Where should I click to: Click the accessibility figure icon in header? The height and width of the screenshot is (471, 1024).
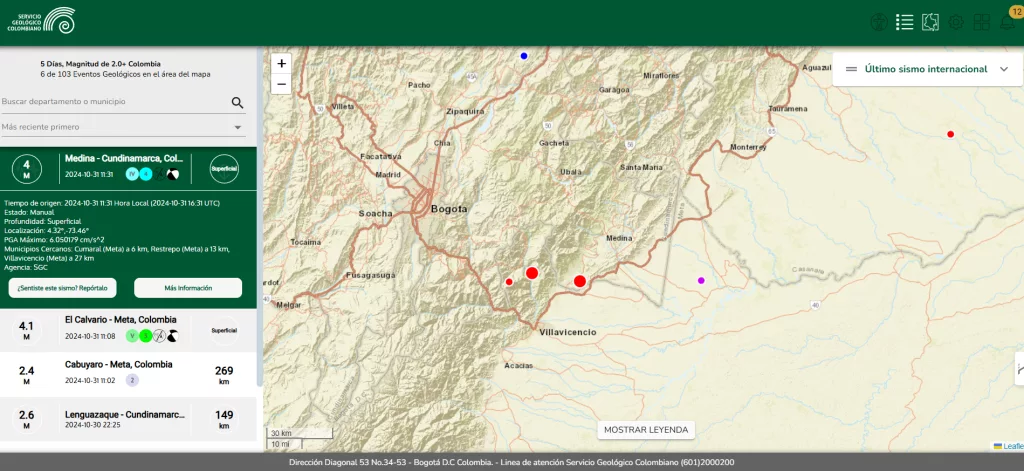tap(879, 22)
